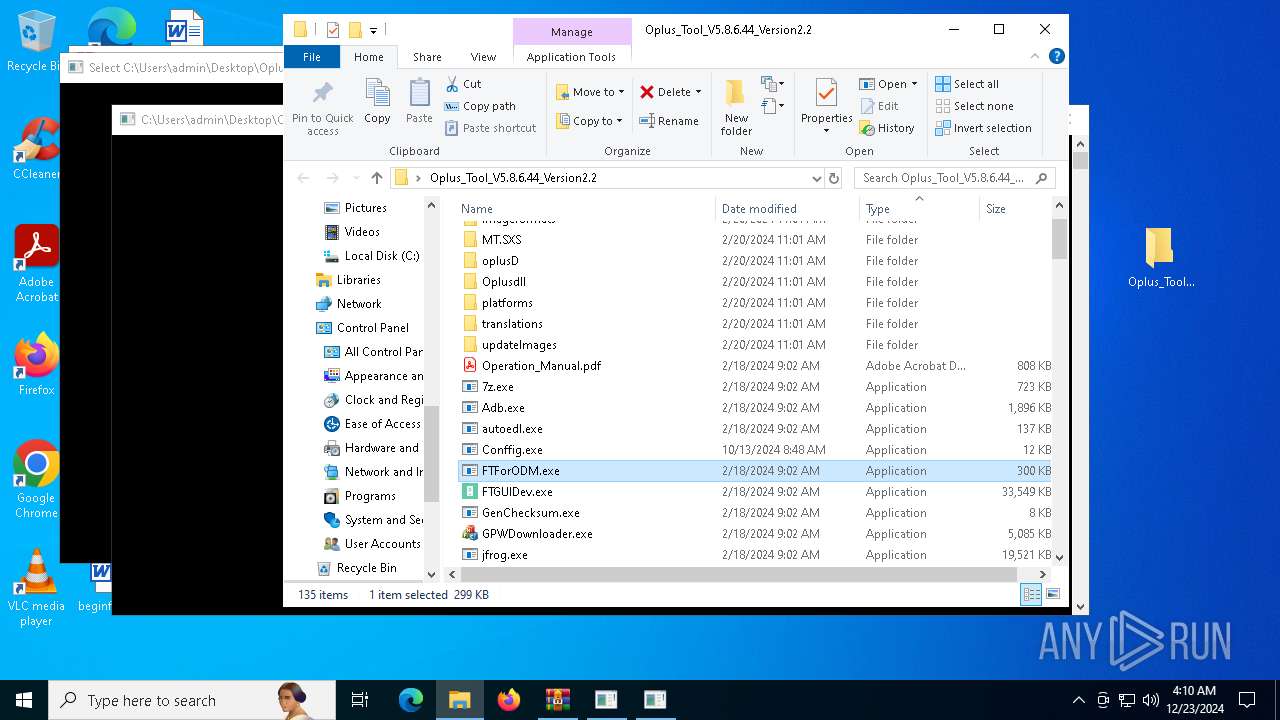Open Recycle Bin in navigation pane

coord(366,568)
